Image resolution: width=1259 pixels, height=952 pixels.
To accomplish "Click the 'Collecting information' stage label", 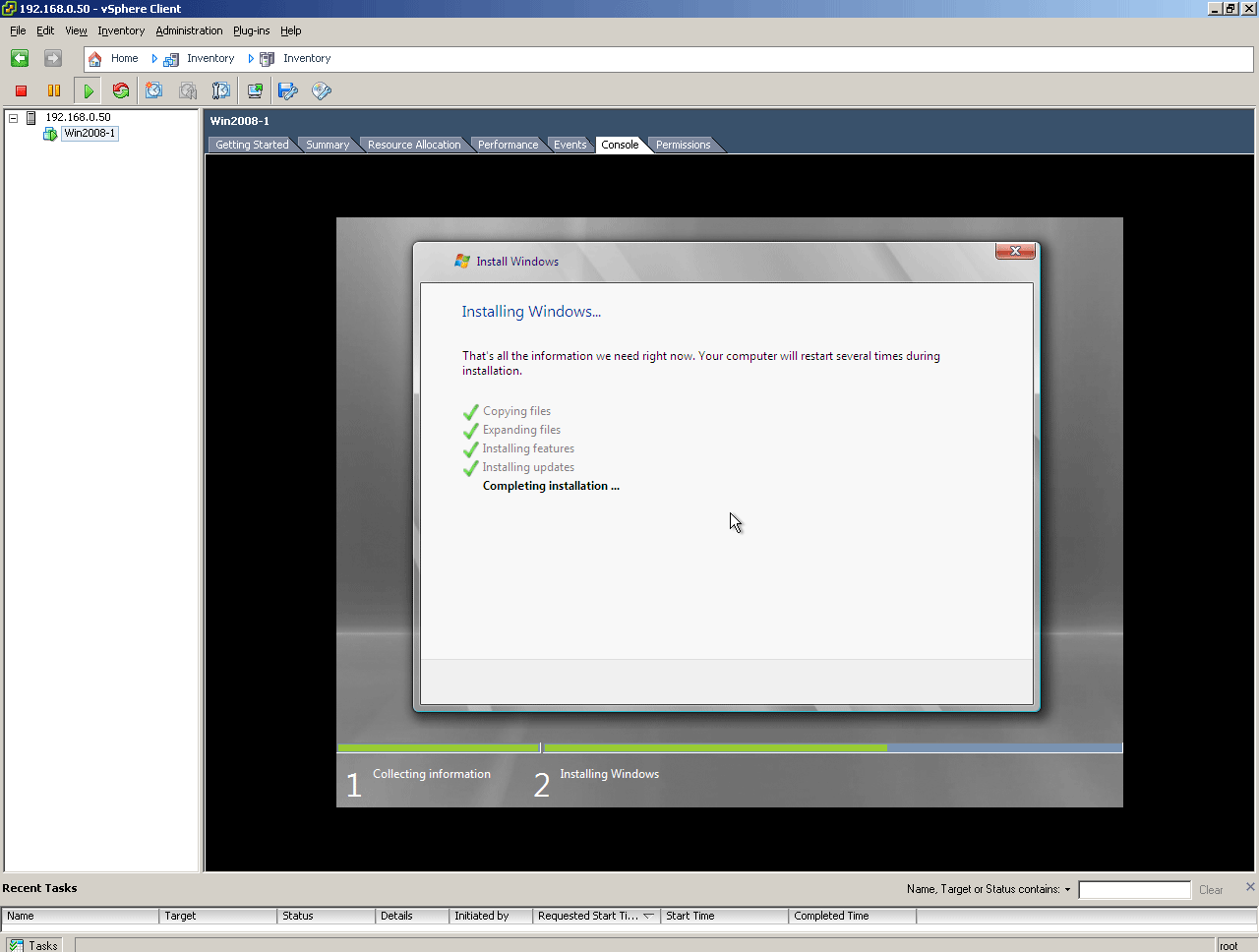I will 432,775.
